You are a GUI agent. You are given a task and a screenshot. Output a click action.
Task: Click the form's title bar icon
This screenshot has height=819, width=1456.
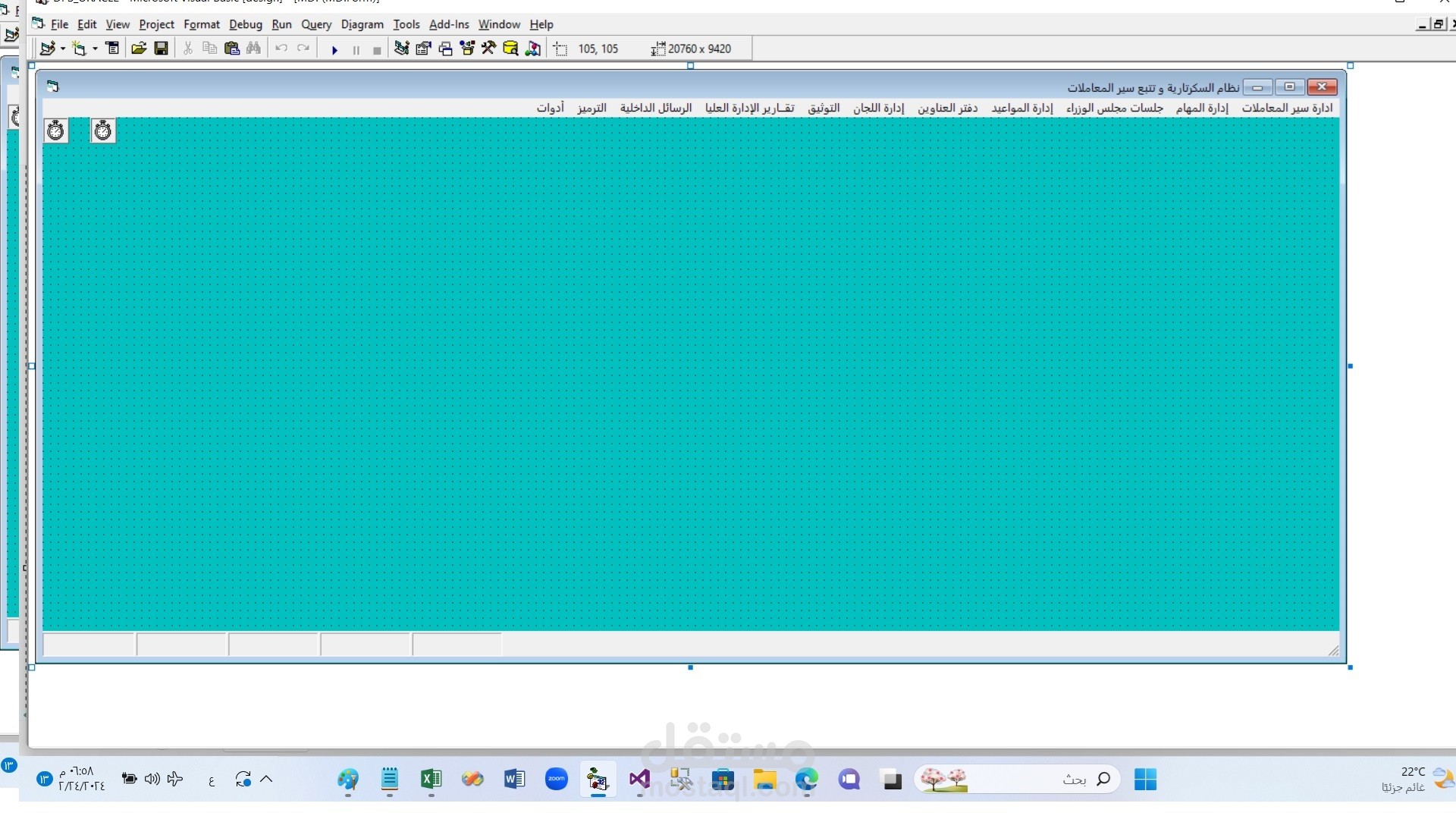52,86
